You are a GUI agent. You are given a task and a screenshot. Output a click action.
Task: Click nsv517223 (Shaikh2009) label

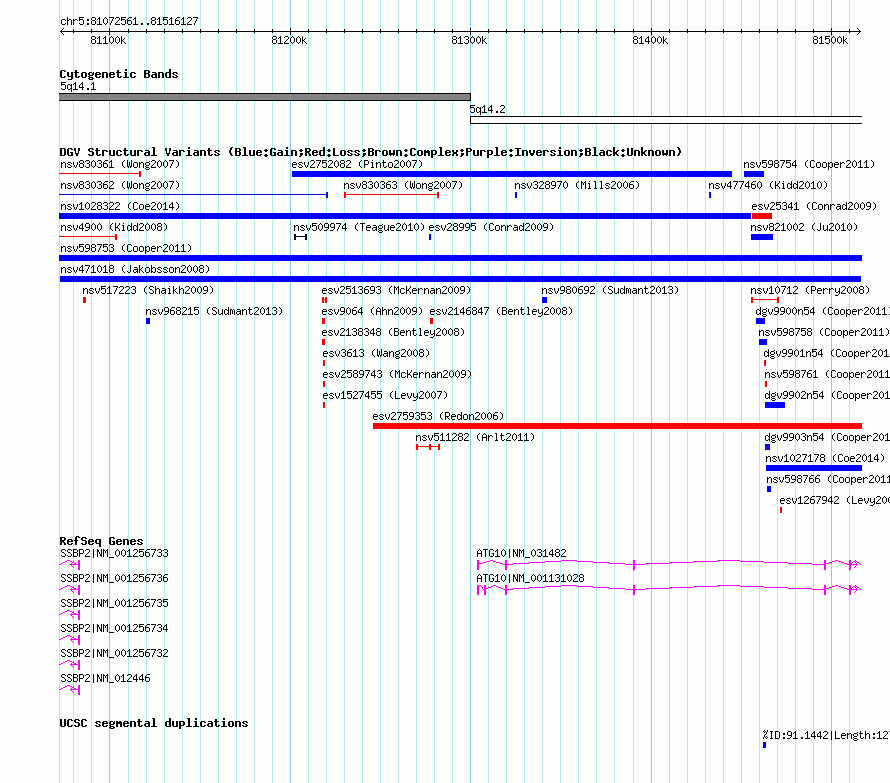pyautogui.click(x=148, y=290)
